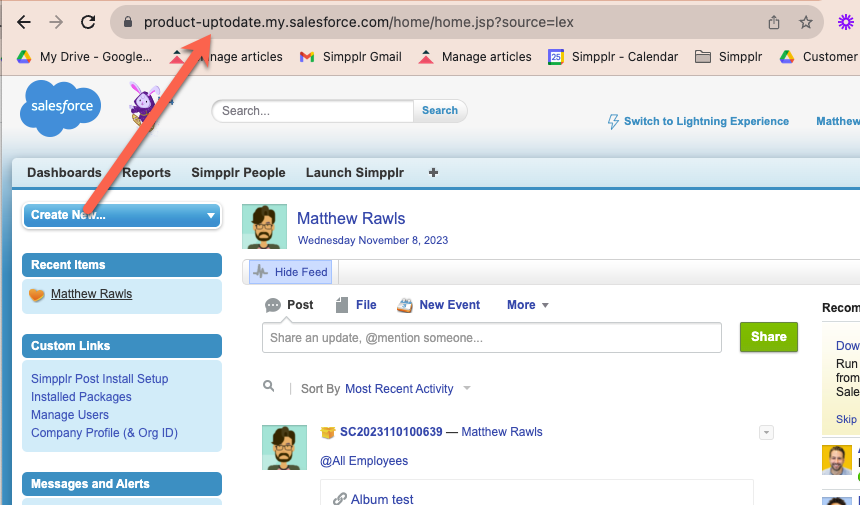Toggle the Hide Feed button
860x505 pixels.
(x=291, y=272)
